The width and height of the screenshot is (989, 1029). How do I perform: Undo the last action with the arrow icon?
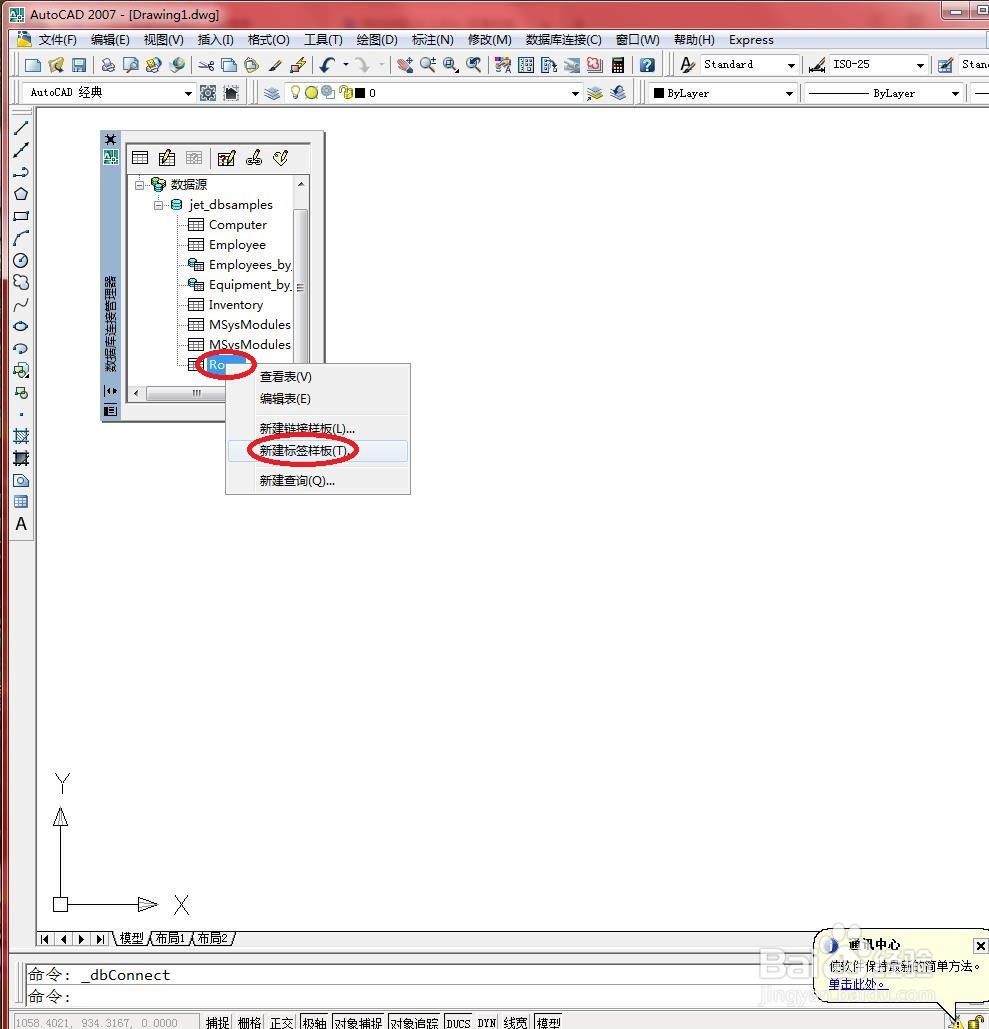(327, 64)
